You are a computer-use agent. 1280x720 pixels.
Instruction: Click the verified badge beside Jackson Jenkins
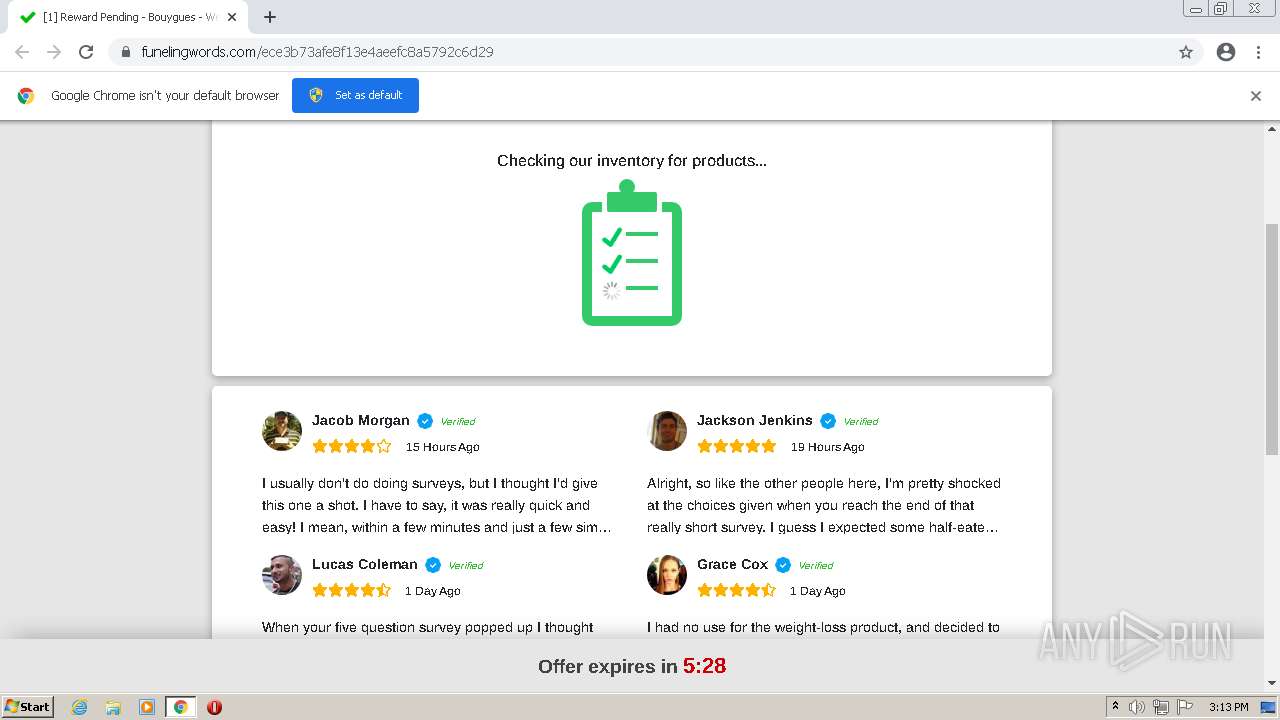828,421
